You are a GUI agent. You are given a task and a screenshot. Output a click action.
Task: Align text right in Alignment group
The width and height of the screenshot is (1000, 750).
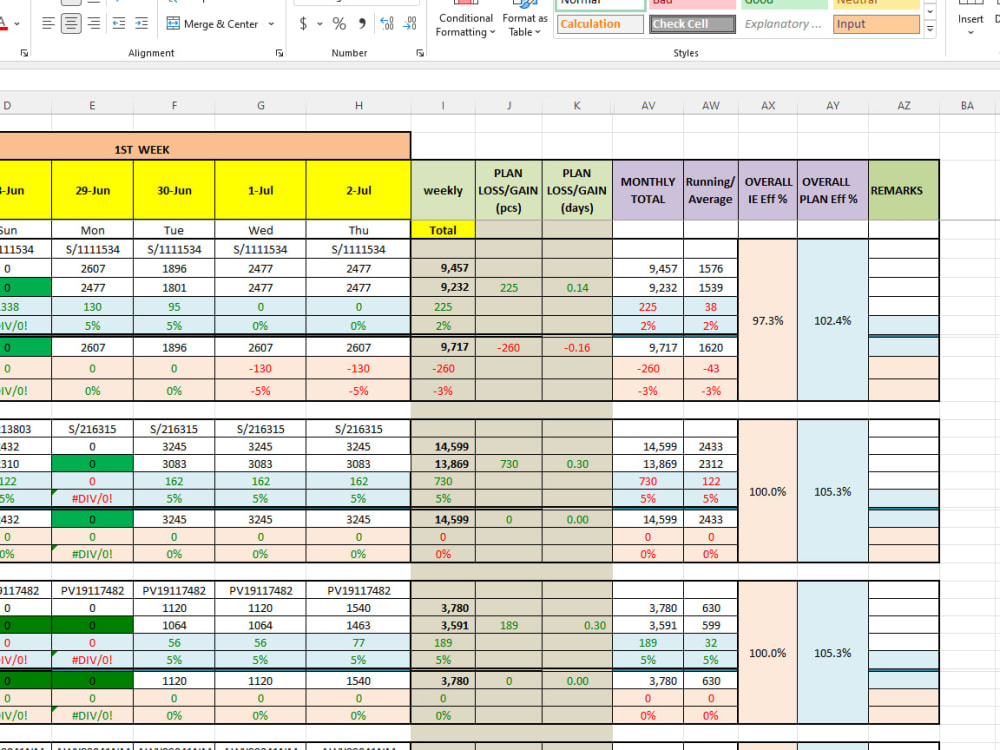tap(94, 24)
